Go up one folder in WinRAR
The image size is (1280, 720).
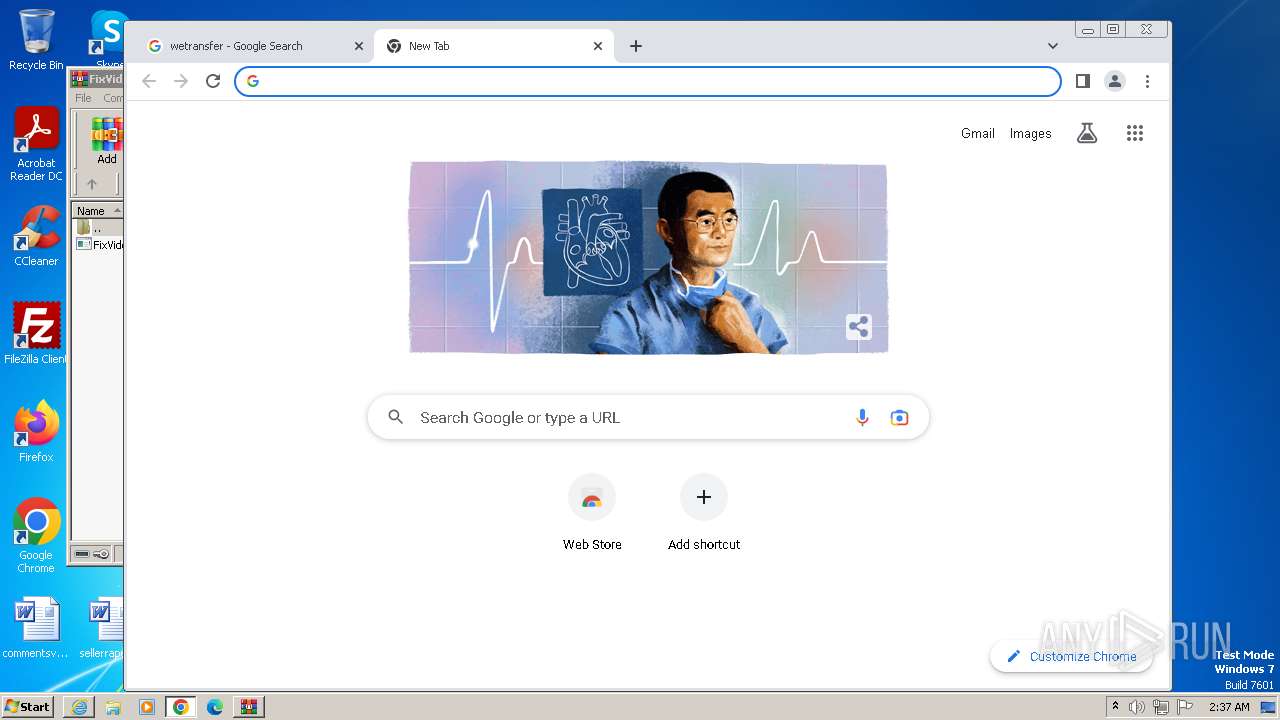(x=92, y=184)
